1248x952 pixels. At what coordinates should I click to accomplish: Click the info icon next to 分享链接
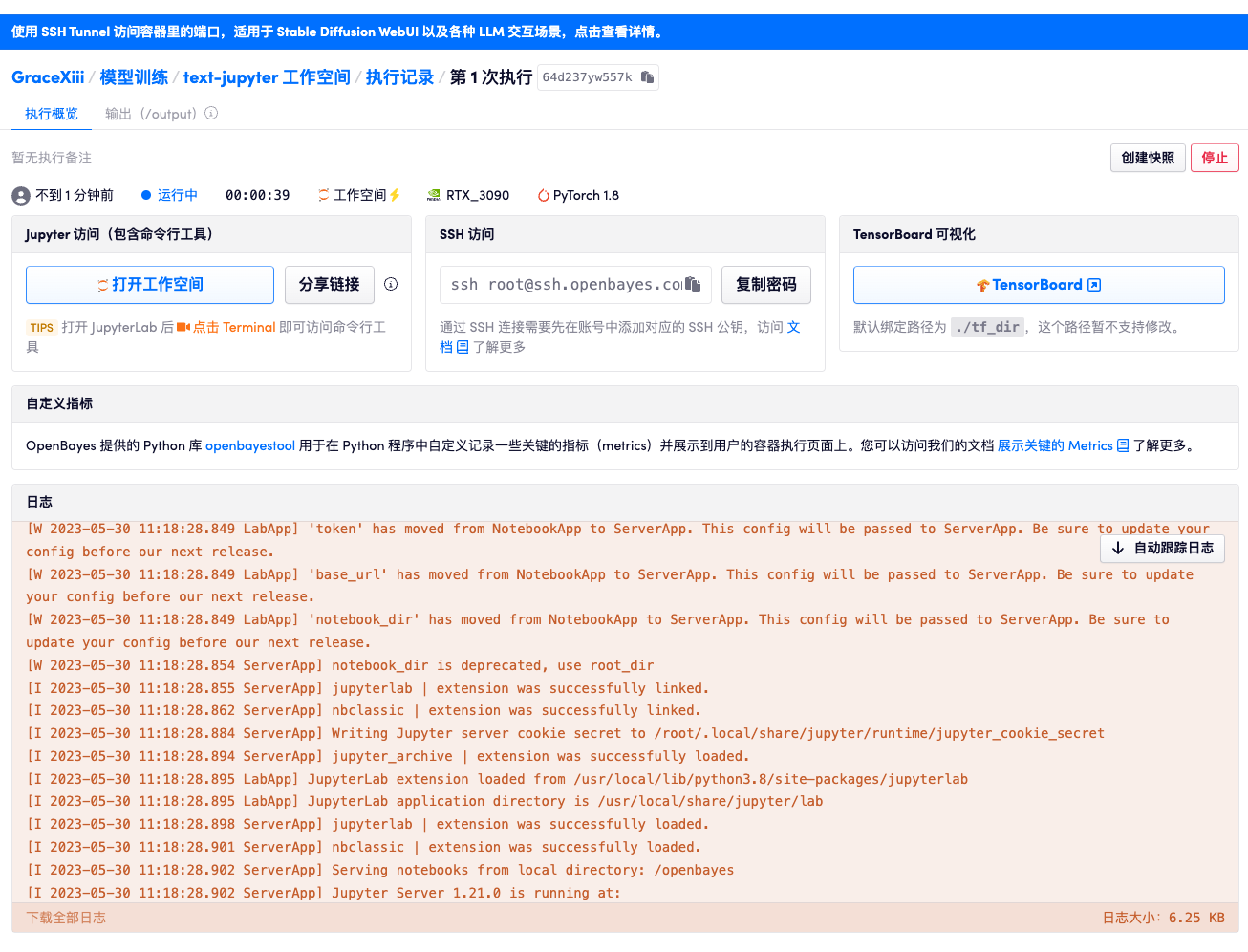391,284
